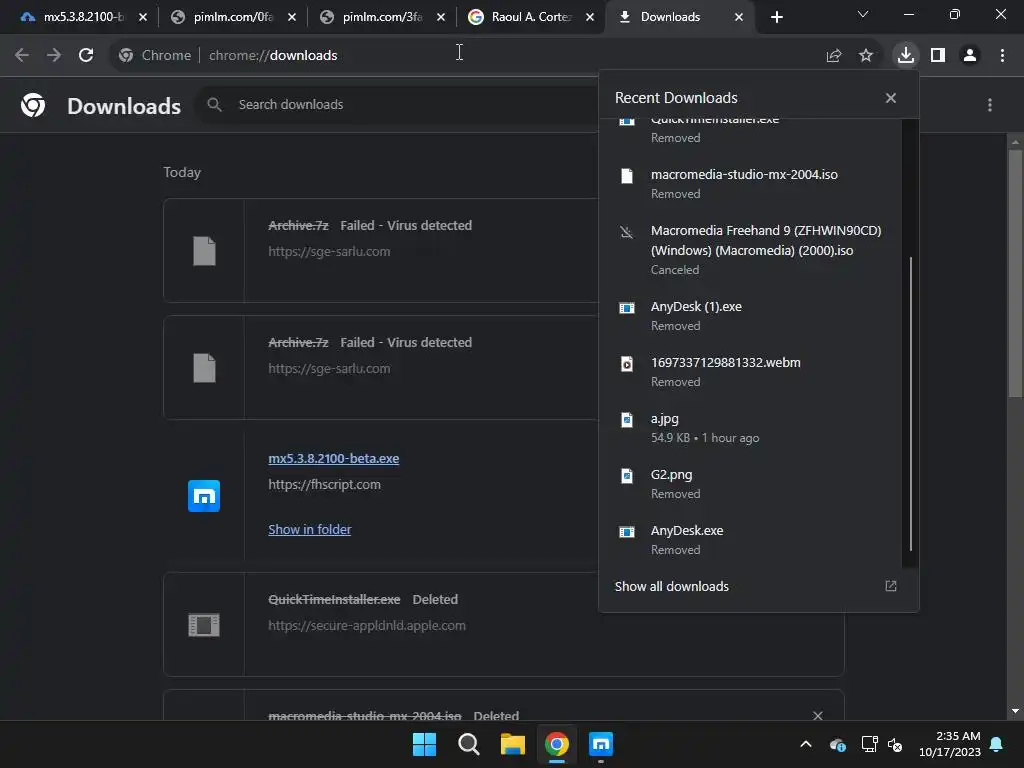Open Windows taskbar Search
The width and height of the screenshot is (1024, 768).
point(468,744)
